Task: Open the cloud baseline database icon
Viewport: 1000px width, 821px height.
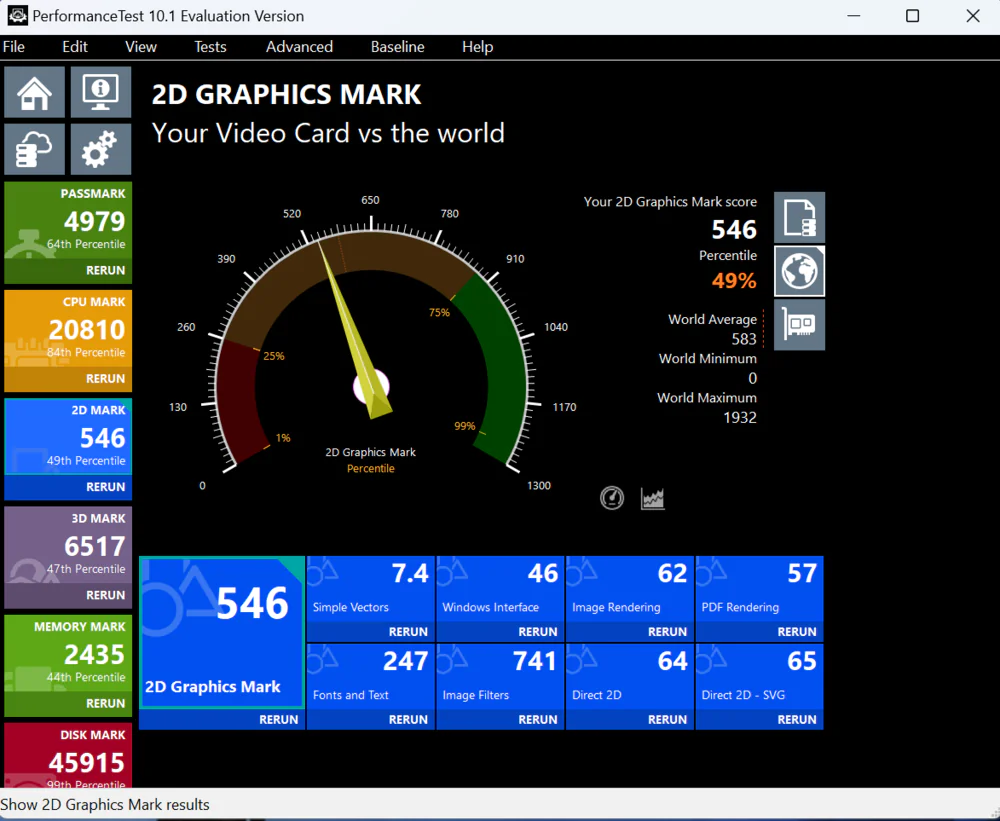Action: coord(34,149)
